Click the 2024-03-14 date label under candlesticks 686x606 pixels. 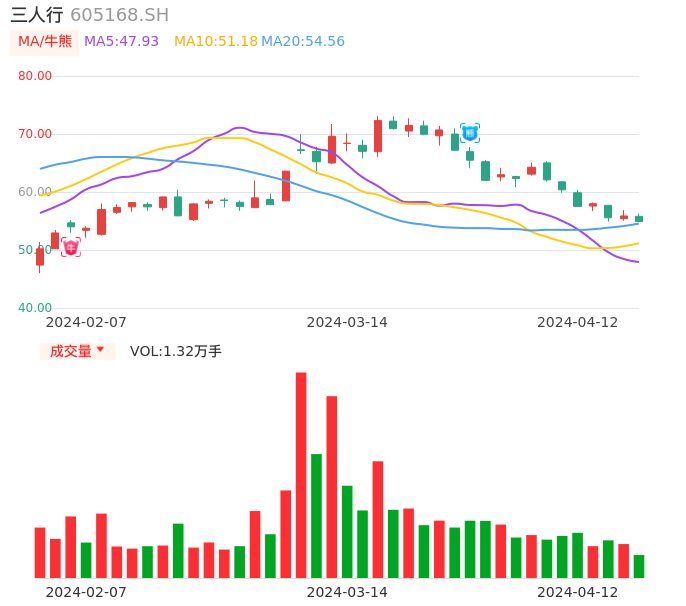point(347,322)
